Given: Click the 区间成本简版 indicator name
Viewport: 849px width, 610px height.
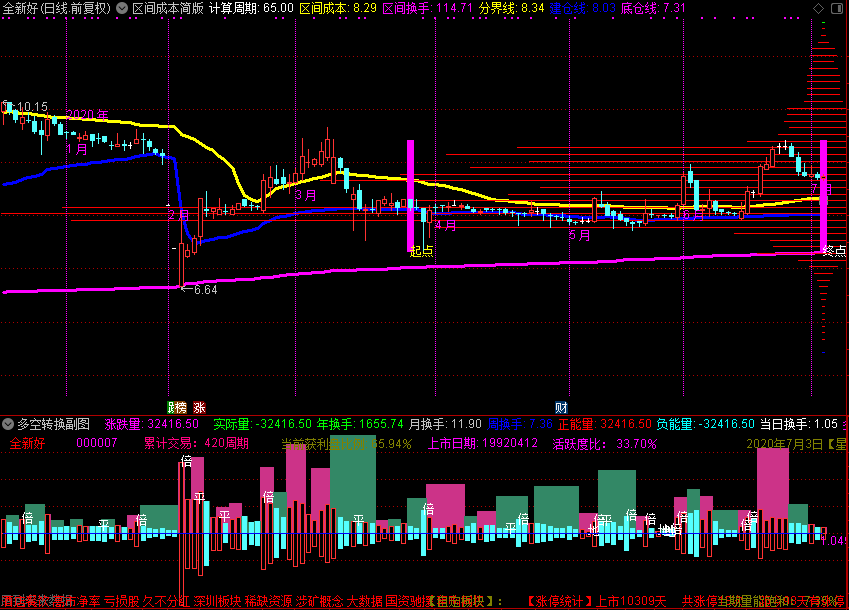Looking at the screenshot, I should point(168,8).
